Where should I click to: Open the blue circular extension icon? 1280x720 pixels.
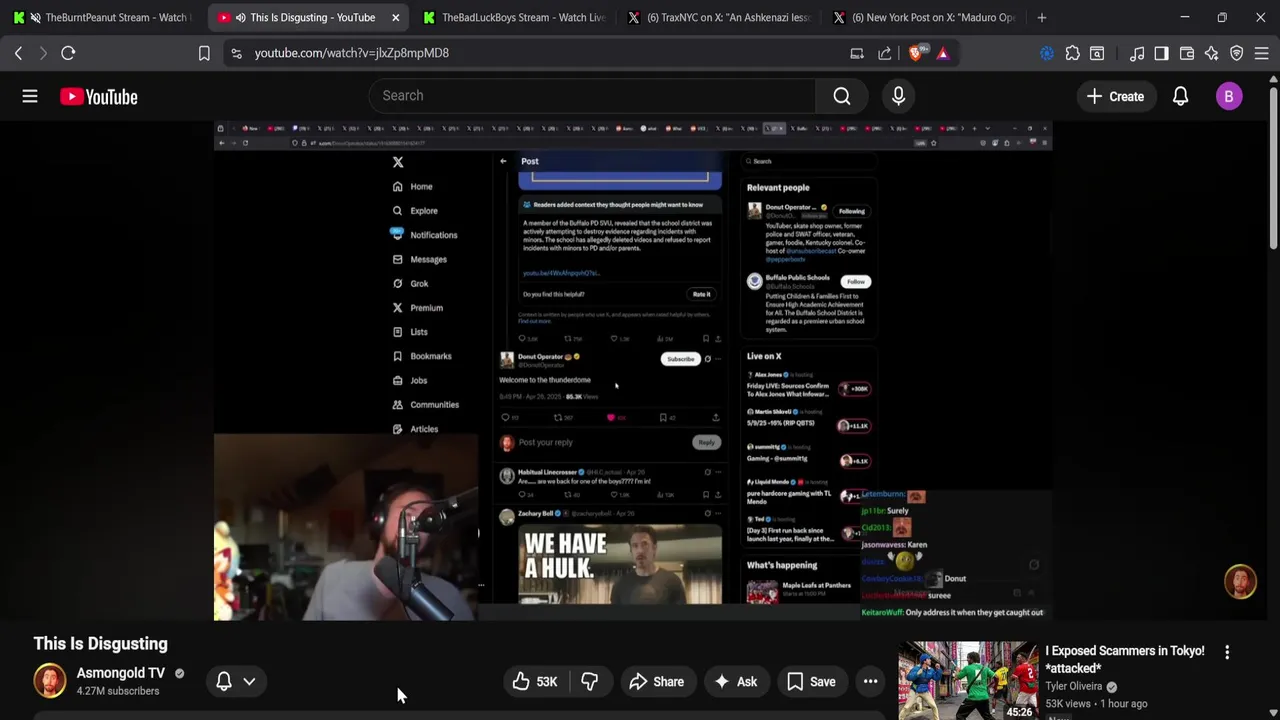(1047, 53)
